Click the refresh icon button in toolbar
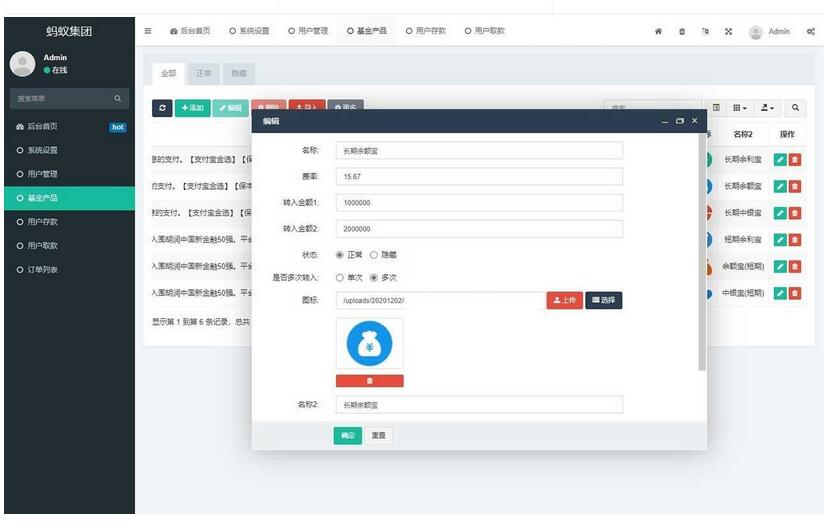The width and height of the screenshot is (832, 522). (x=162, y=107)
